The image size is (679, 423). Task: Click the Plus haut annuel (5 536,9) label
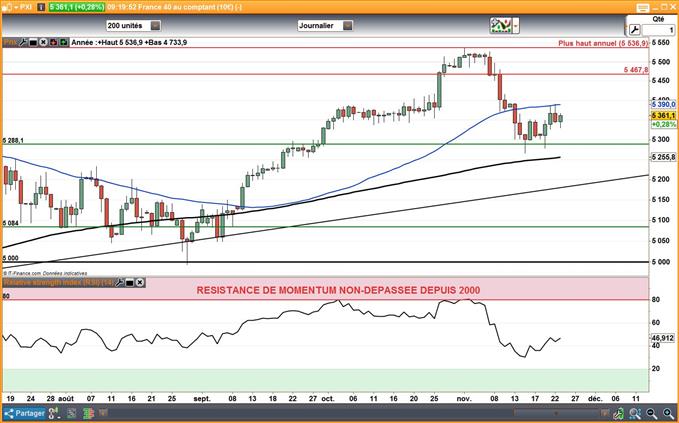coord(603,43)
